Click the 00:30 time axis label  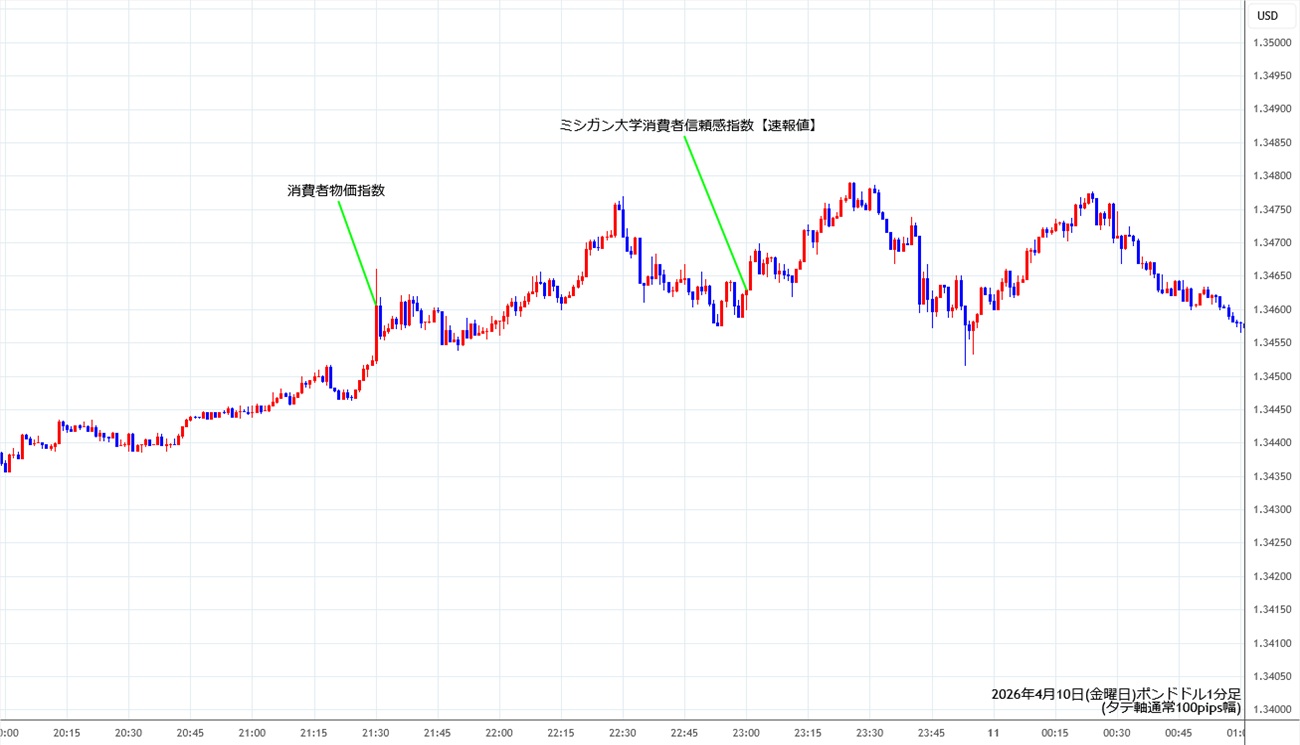tap(1117, 733)
